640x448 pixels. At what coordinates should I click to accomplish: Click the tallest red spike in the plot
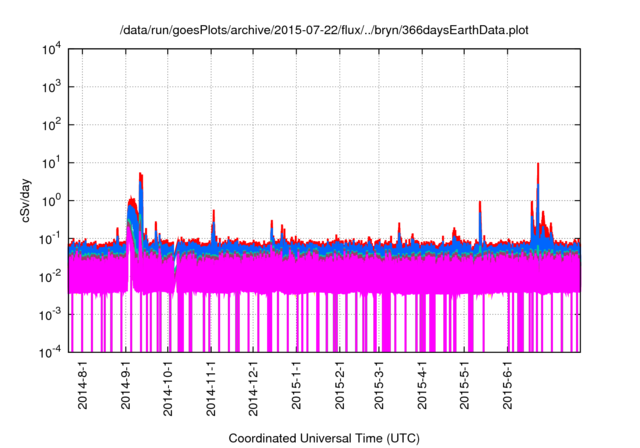click(x=538, y=166)
